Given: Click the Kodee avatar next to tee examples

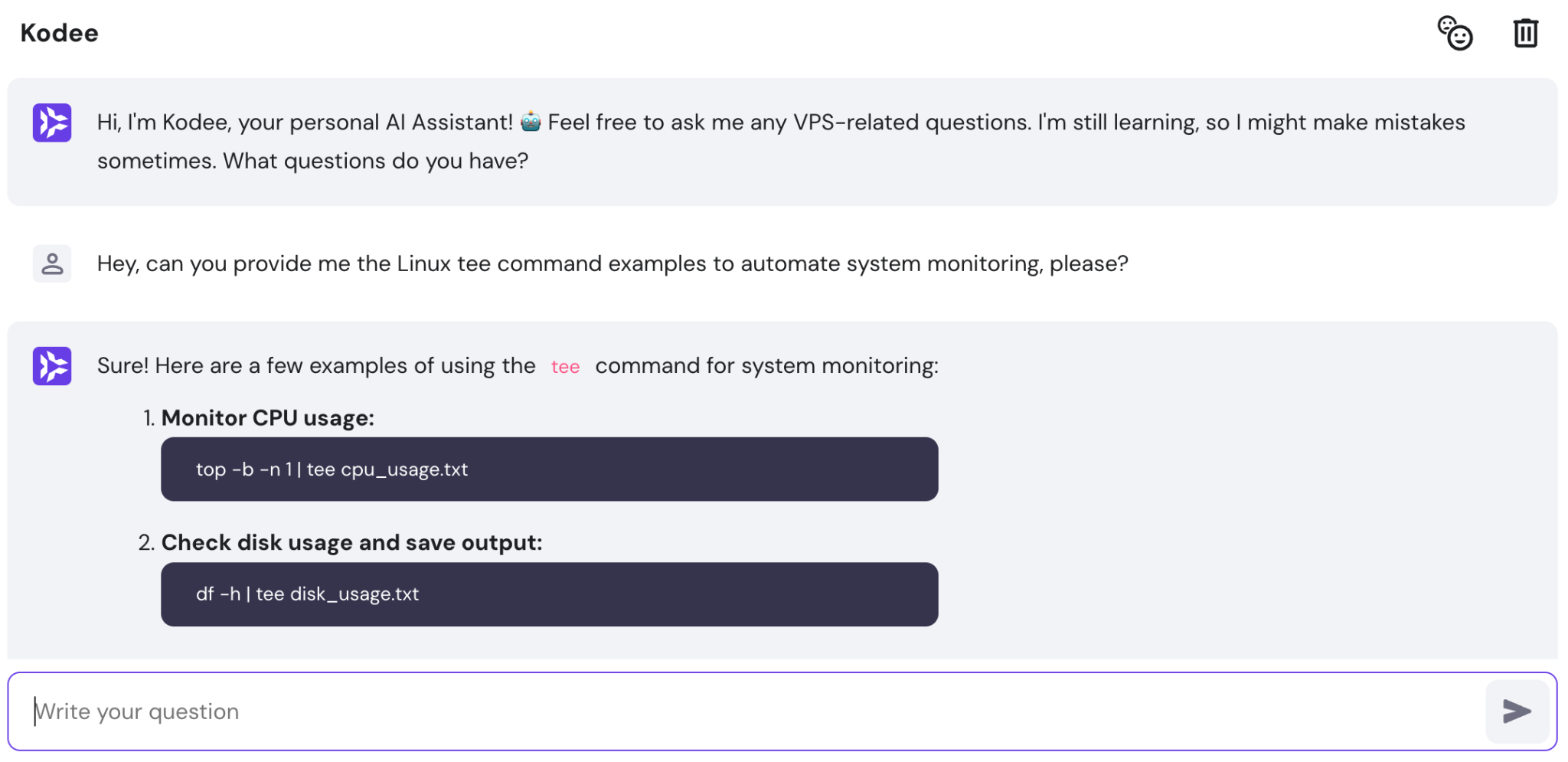Looking at the screenshot, I should (51, 366).
